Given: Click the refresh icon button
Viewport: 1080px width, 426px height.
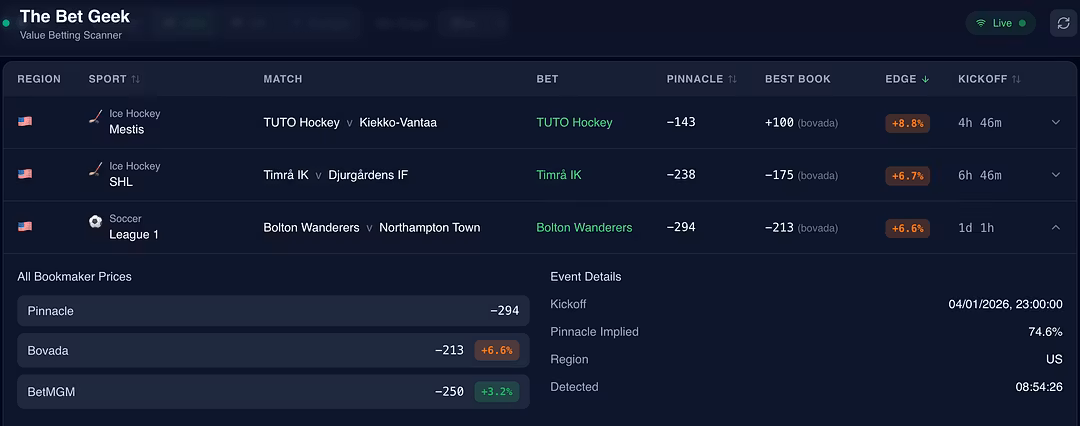Looking at the screenshot, I should tap(1063, 23).
